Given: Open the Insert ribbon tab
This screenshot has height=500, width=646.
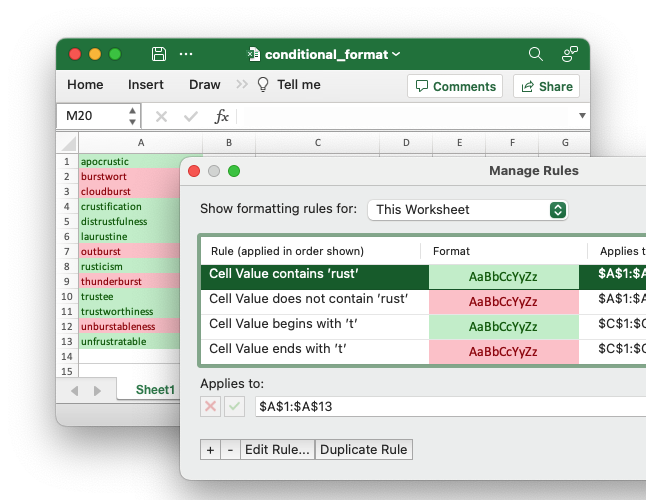Looking at the screenshot, I should pyautogui.click(x=146, y=85).
